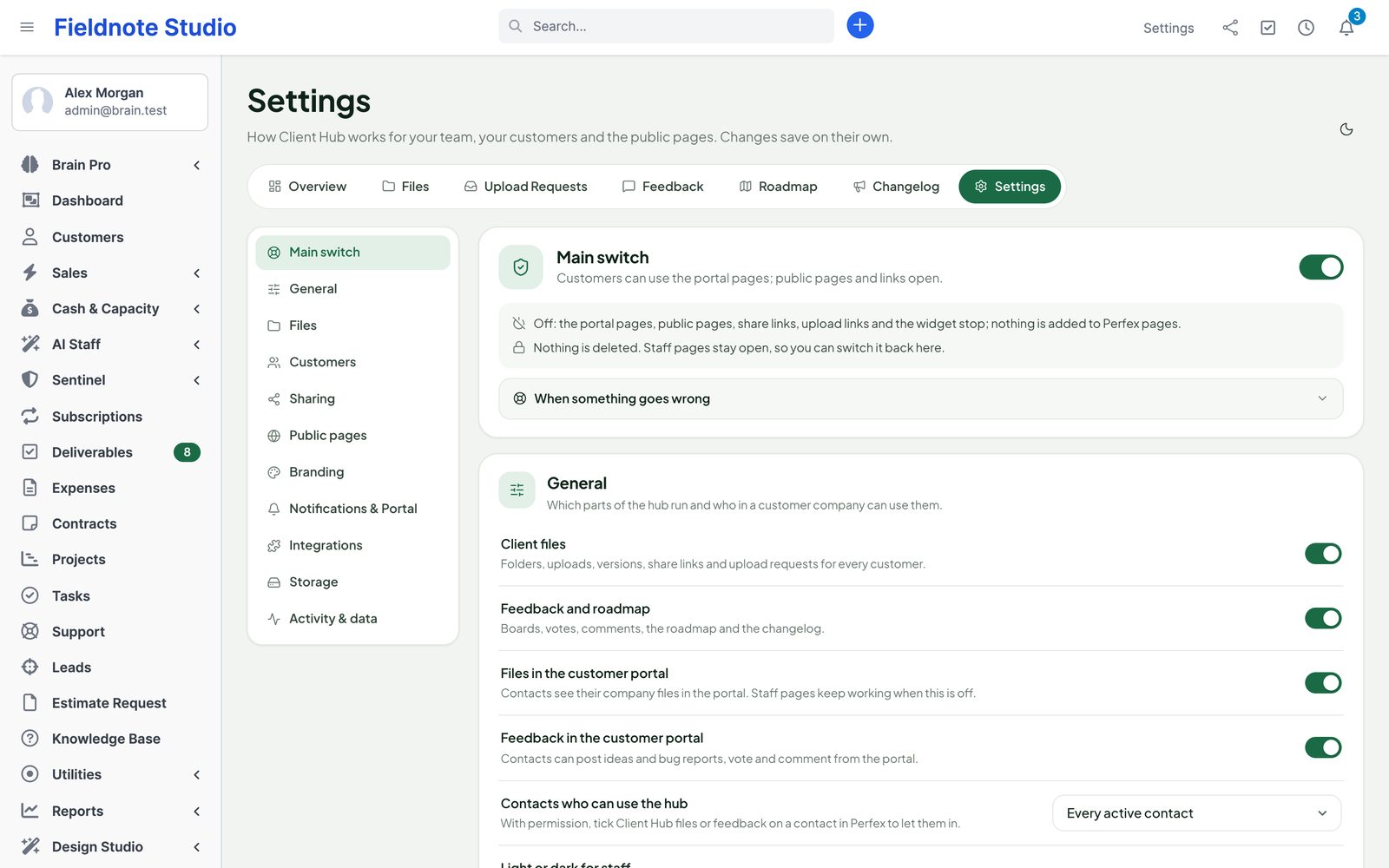Open Customers in the left sidebar
This screenshot has height=868, width=1389.
pos(110,237)
